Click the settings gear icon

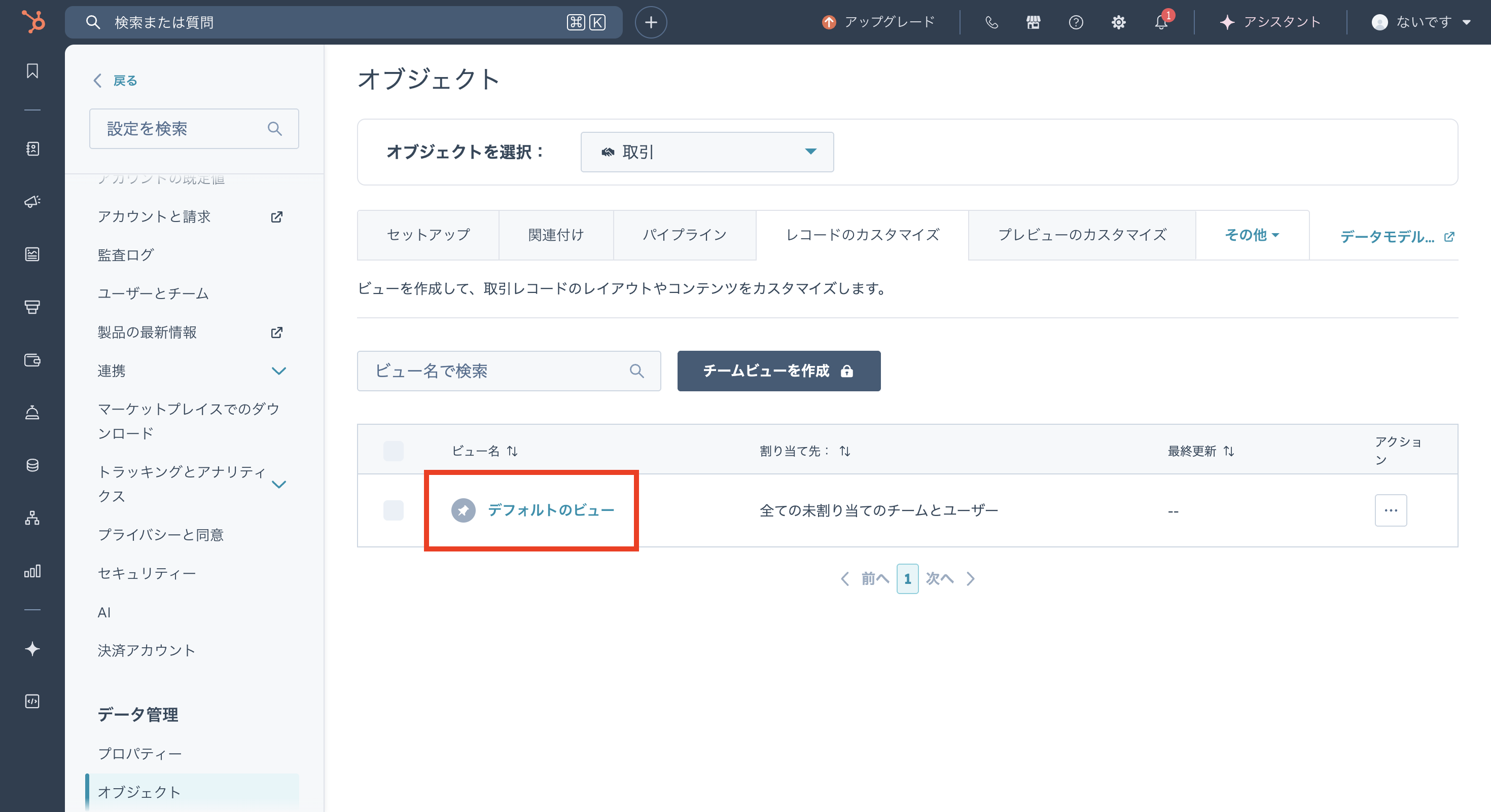tap(1118, 22)
